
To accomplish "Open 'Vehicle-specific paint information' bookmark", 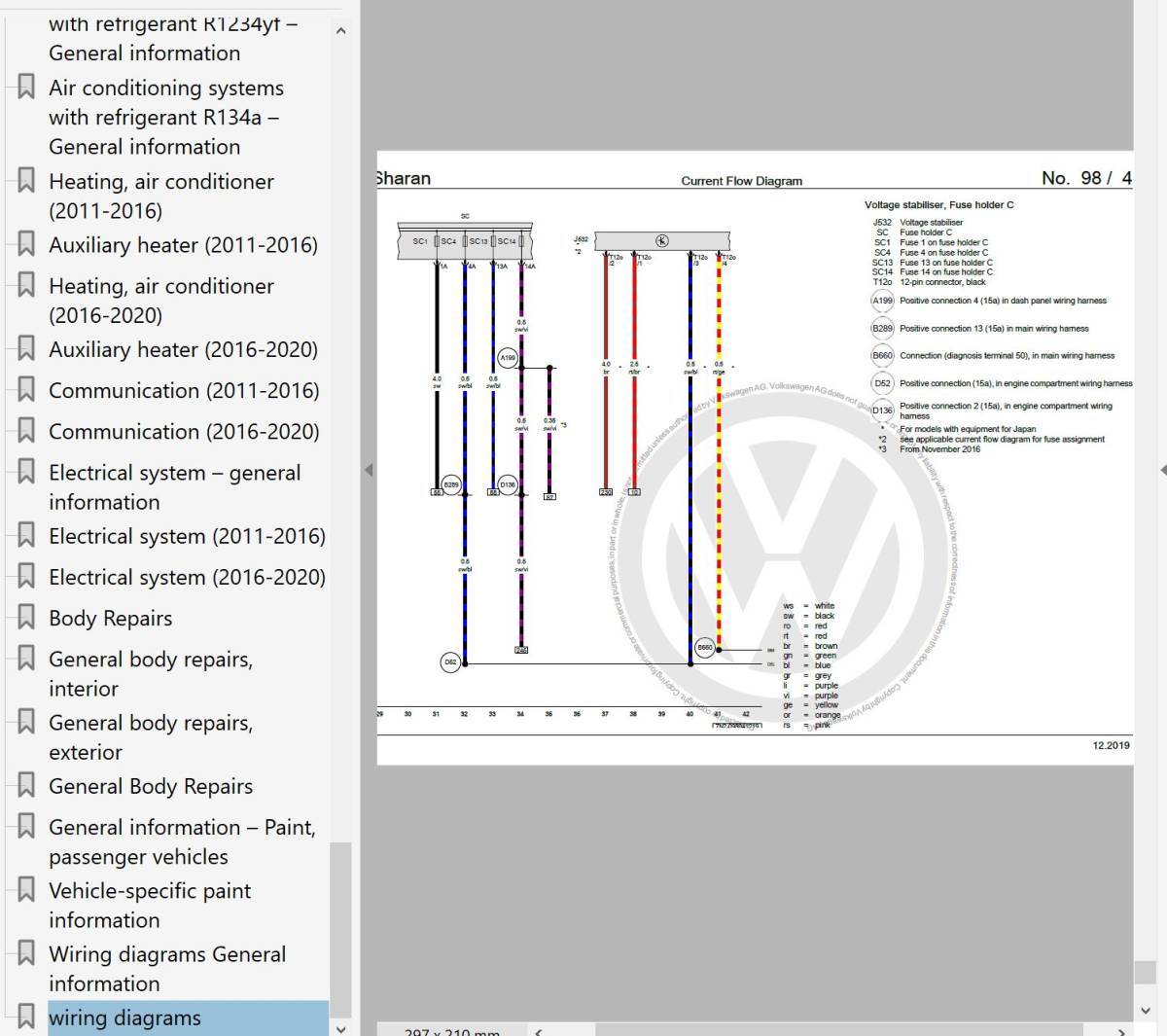I will pos(150,906).
